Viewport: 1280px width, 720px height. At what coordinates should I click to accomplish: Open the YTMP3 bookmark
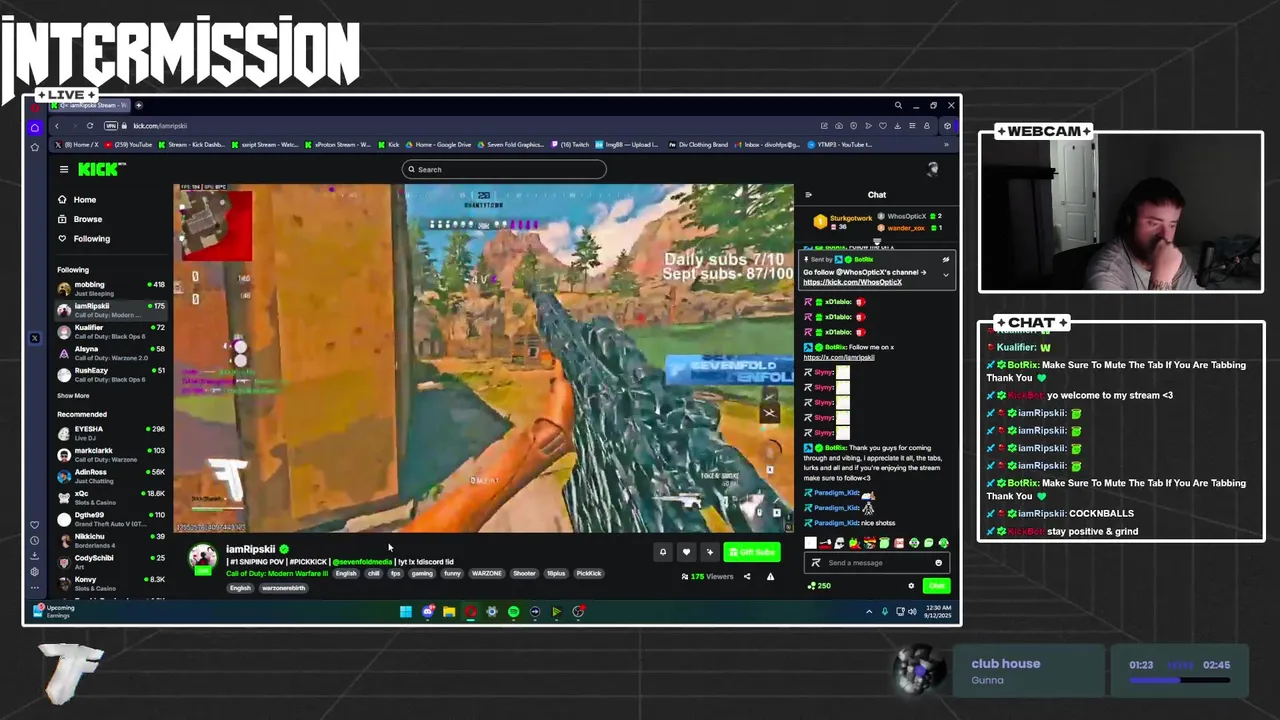click(x=840, y=144)
